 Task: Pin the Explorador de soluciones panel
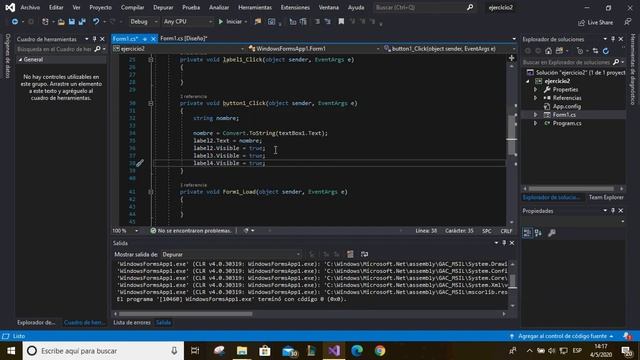pos(613,39)
